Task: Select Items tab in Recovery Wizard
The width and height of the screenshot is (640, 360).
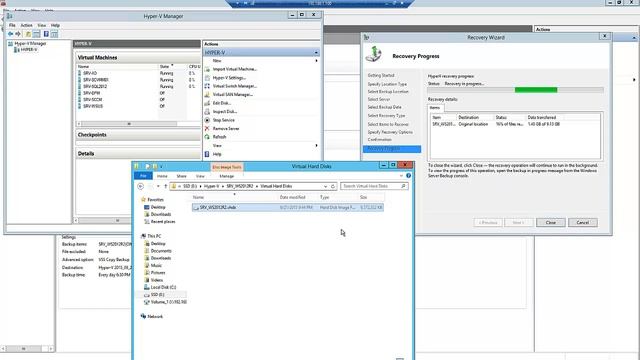Action: click(x=435, y=108)
